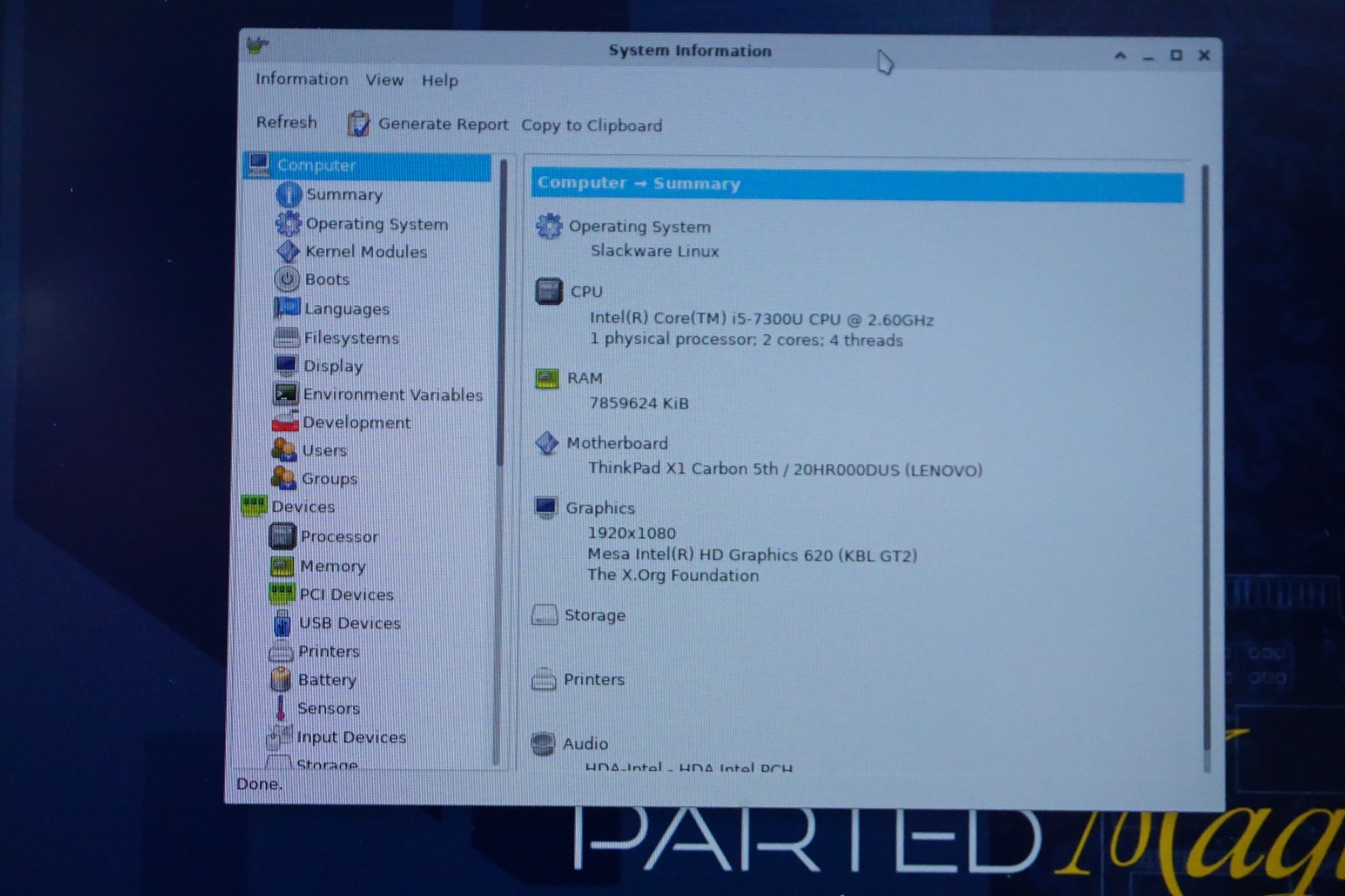Image resolution: width=1345 pixels, height=896 pixels.
Task: Open Environment Variables tree entry label
Action: (393, 394)
